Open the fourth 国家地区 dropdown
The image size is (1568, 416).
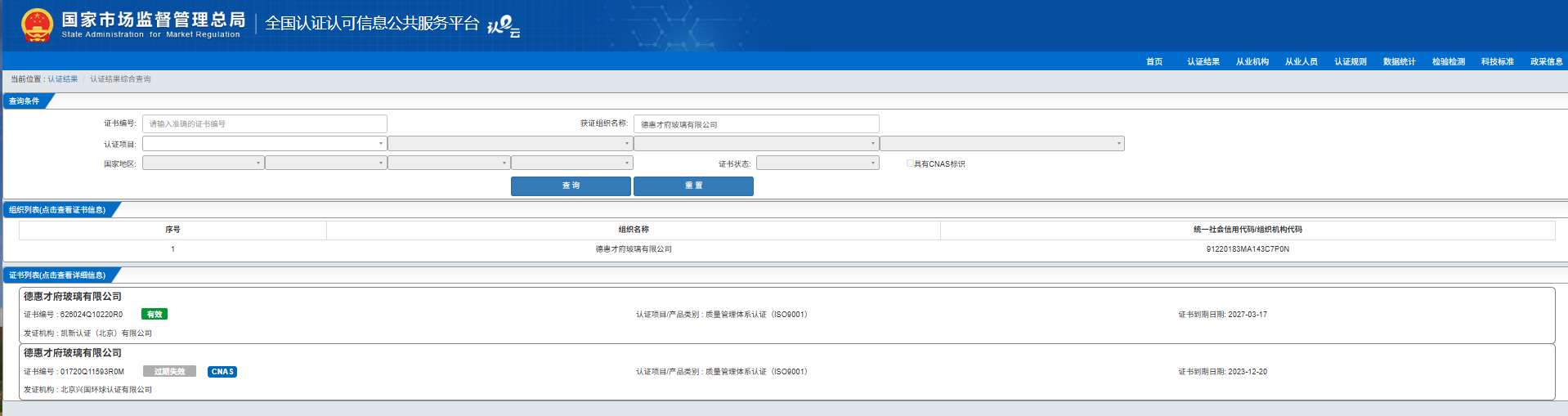tap(572, 163)
